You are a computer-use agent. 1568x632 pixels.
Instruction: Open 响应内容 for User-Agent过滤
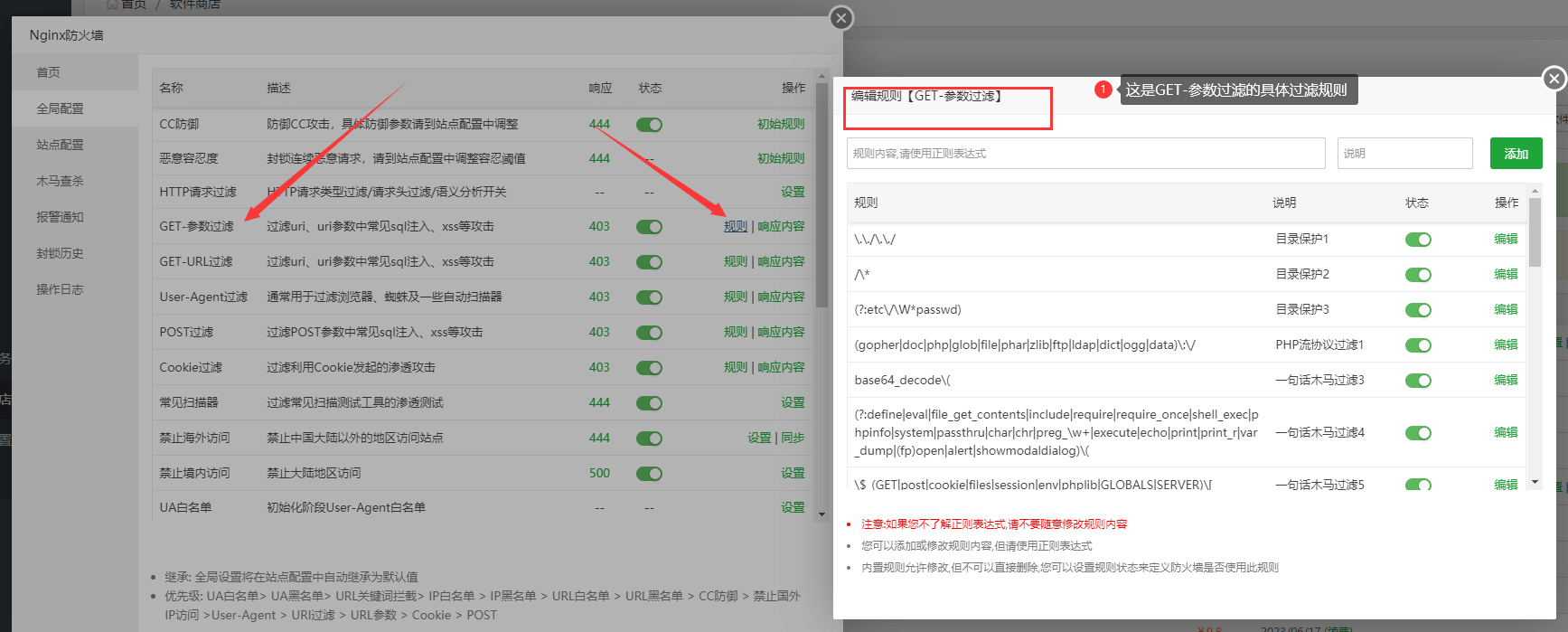(781, 297)
